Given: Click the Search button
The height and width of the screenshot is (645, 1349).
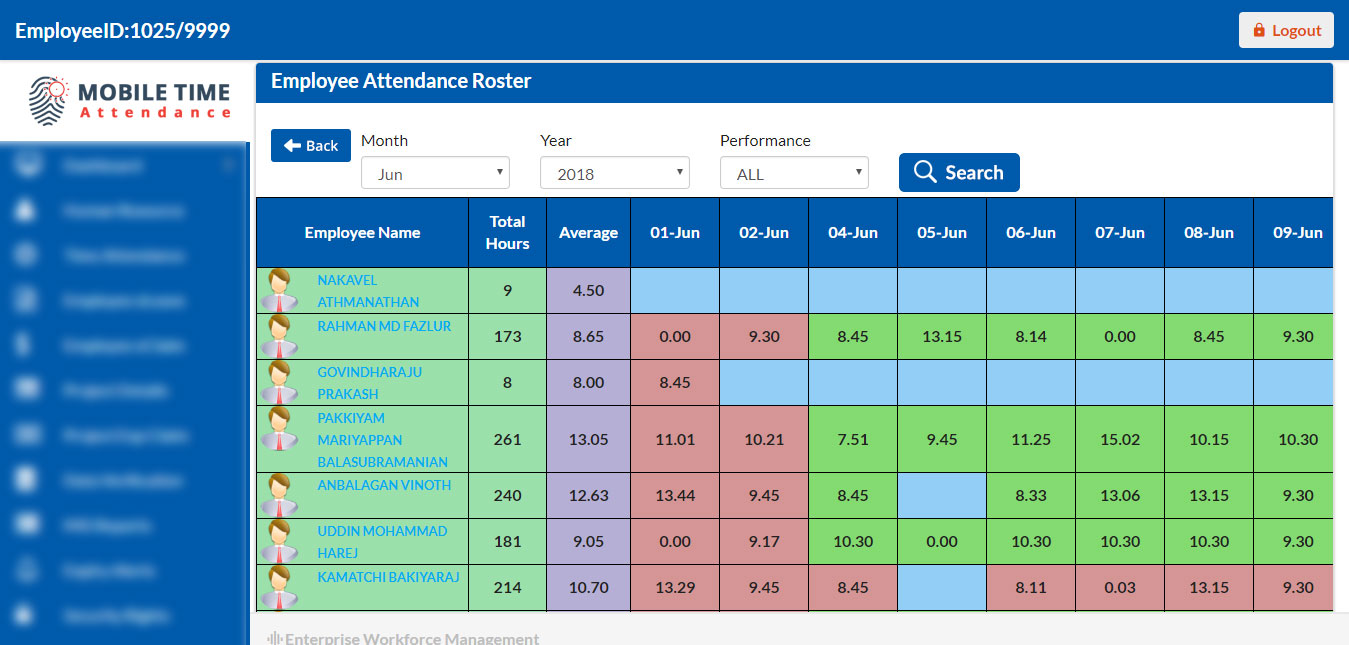Looking at the screenshot, I should point(959,172).
